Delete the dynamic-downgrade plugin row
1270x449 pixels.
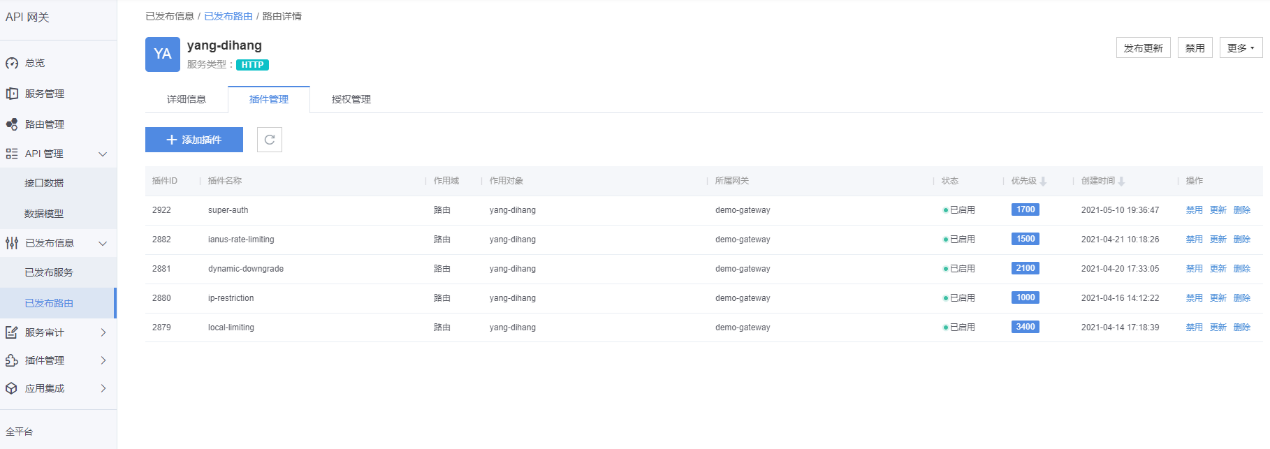point(1242,268)
